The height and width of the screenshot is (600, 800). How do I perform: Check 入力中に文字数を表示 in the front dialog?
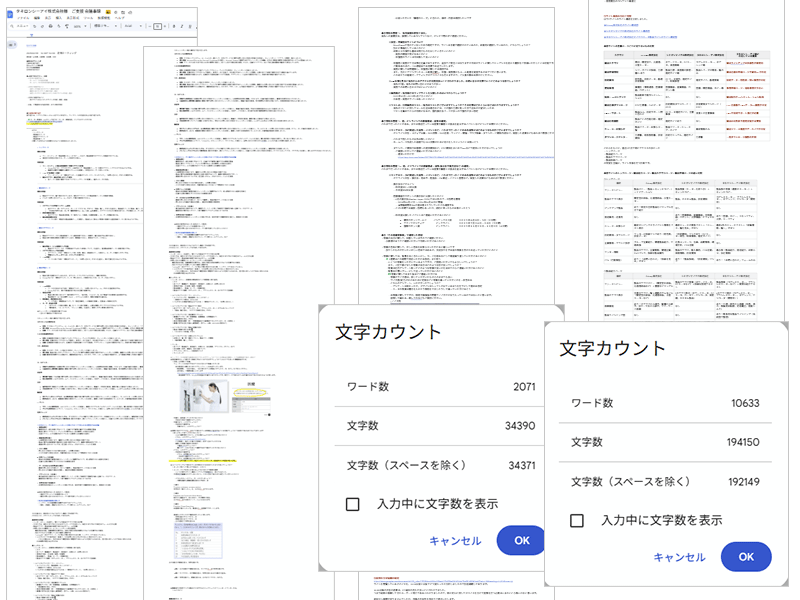point(577,520)
